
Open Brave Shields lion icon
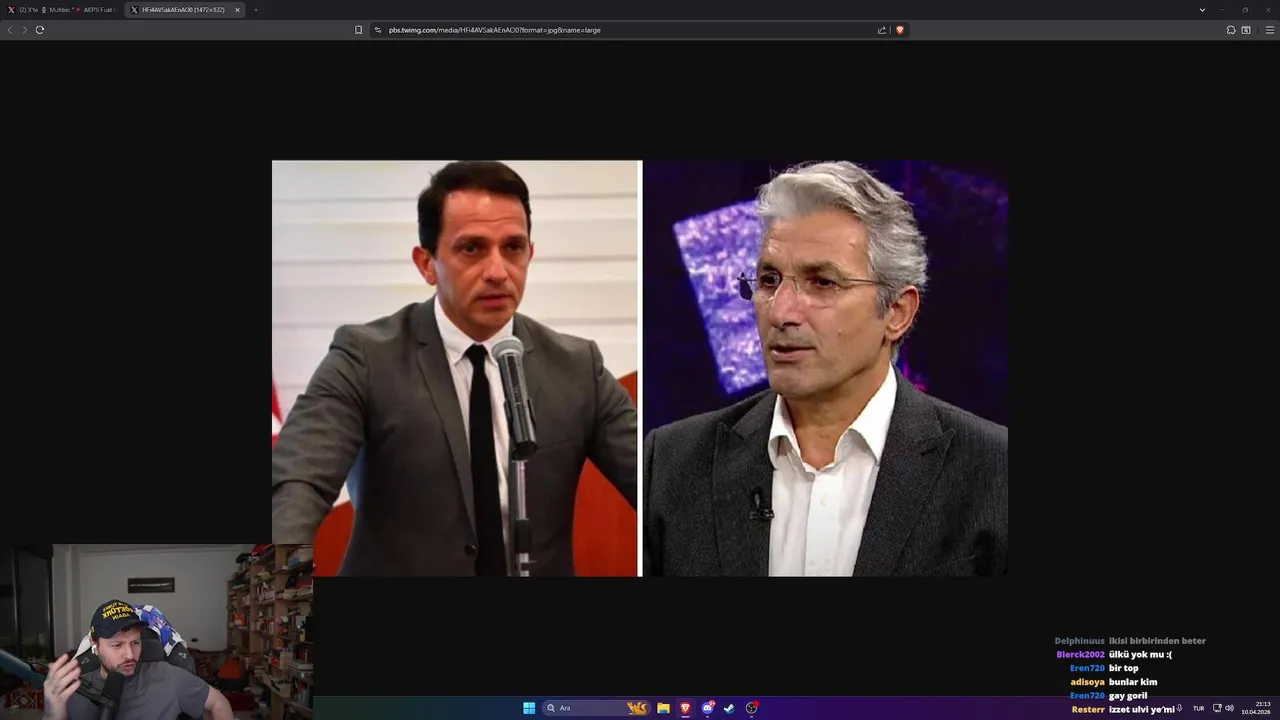click(900, 30)
